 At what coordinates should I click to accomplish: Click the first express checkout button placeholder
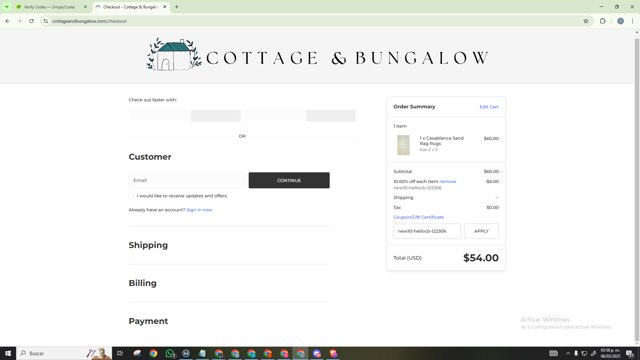coord(158,116)
